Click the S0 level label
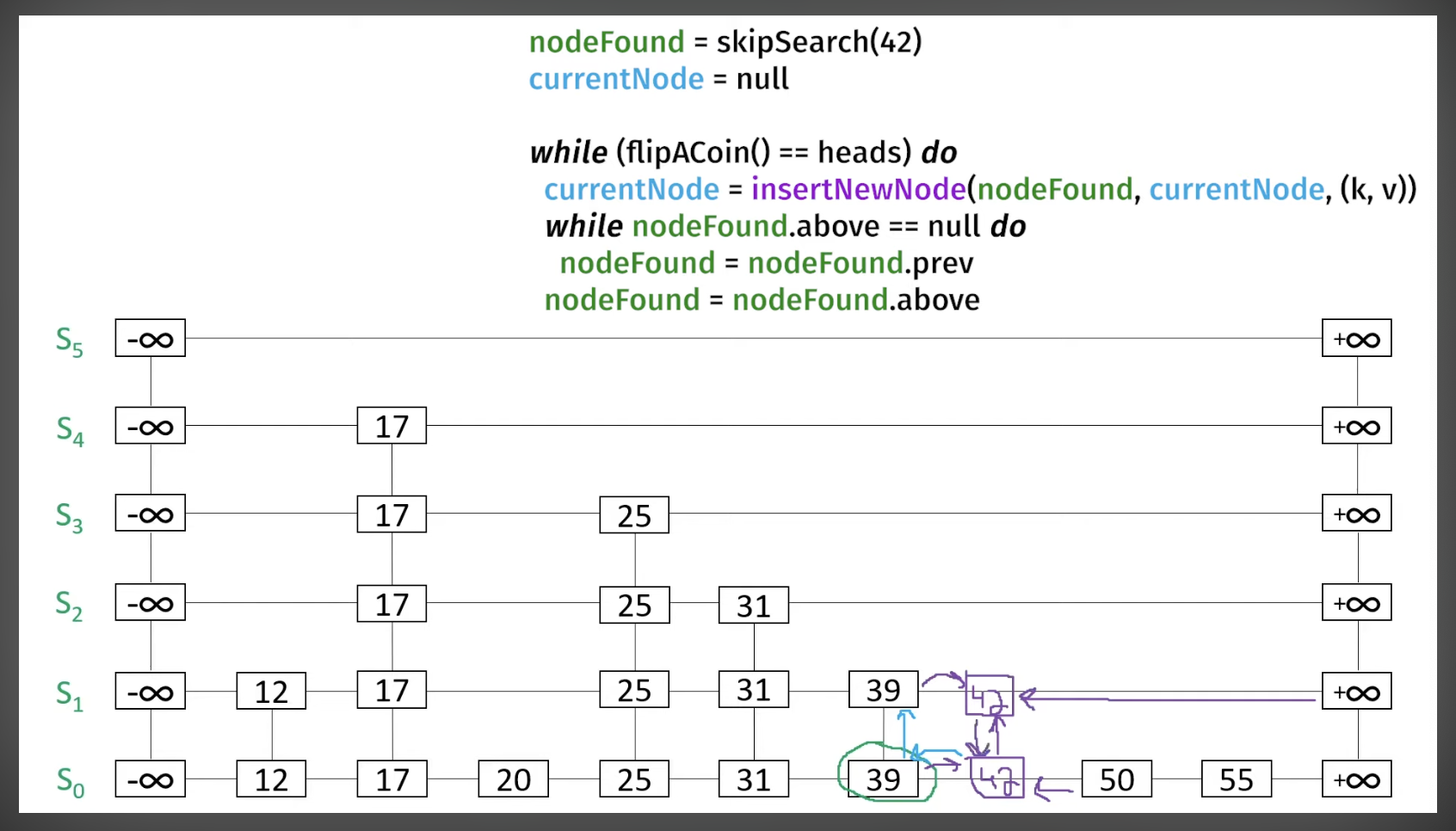The width and height of the screenshot is (1456, 831). pyautogui.click(x=71, y=782)
